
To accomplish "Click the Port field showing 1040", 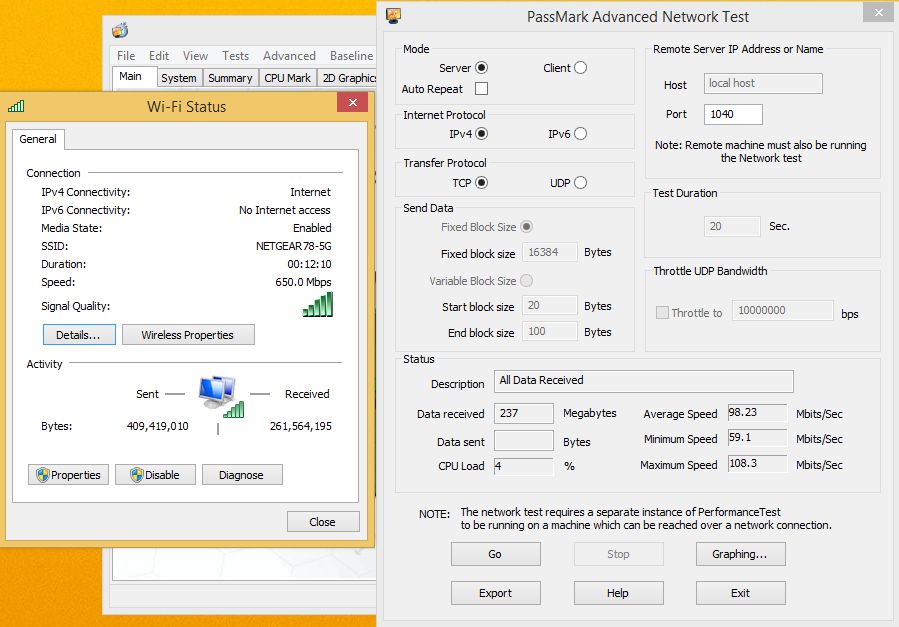I will [733, 114].
